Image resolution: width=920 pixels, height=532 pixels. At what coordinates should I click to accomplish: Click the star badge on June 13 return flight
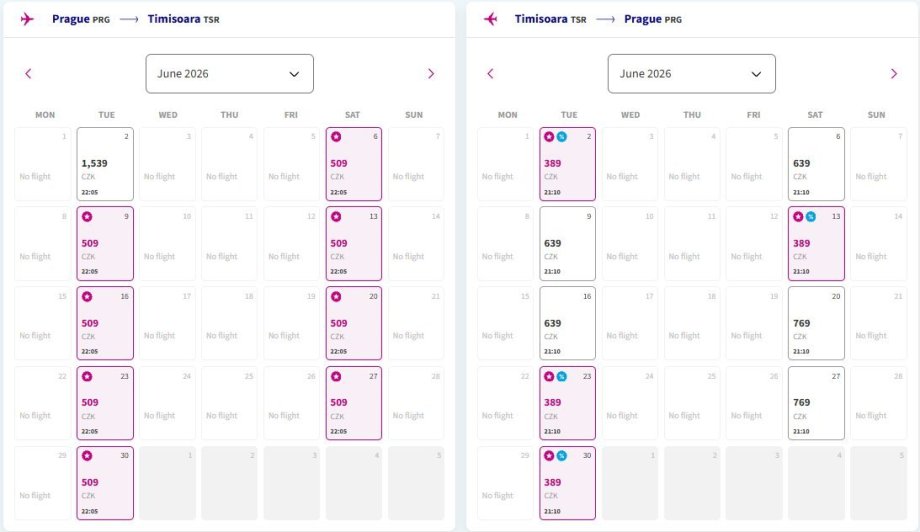click(798, 216)
